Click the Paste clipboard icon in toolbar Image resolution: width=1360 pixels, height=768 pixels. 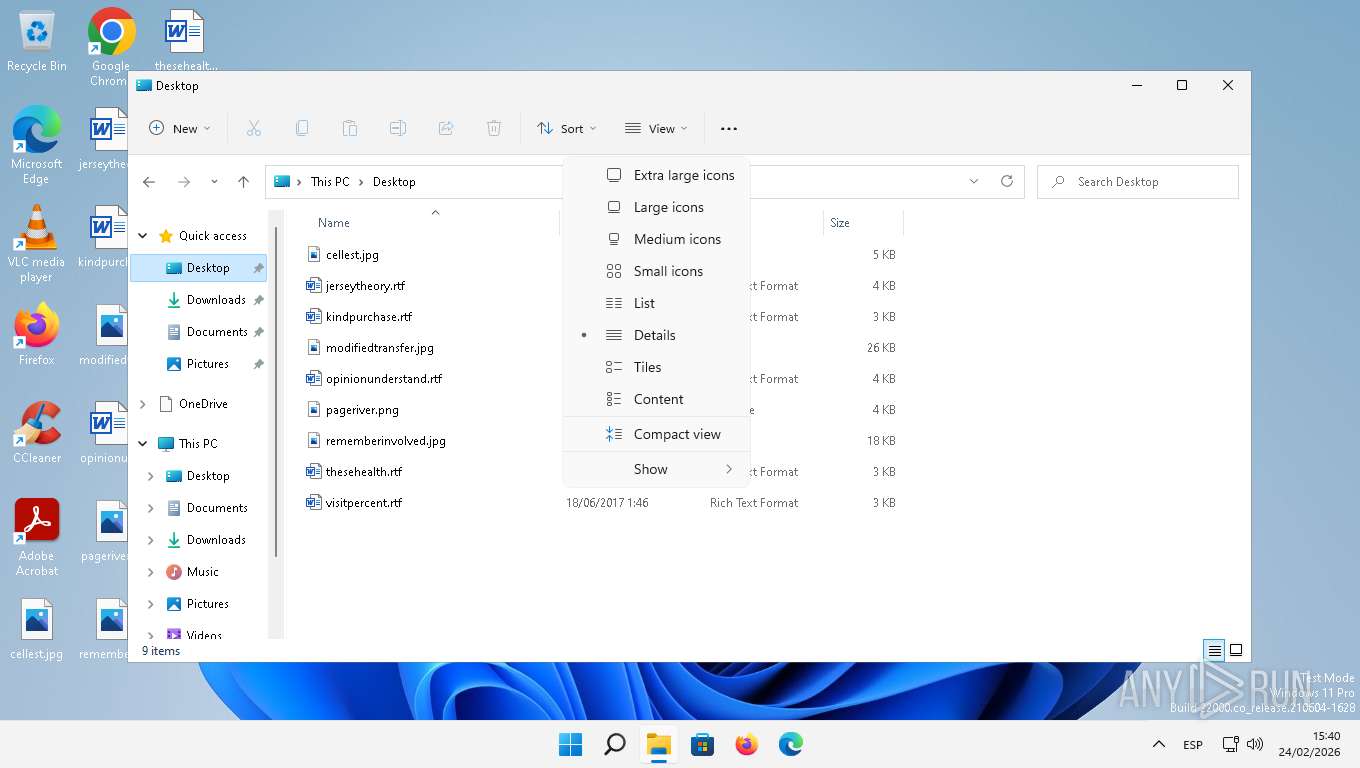[349, 128]
